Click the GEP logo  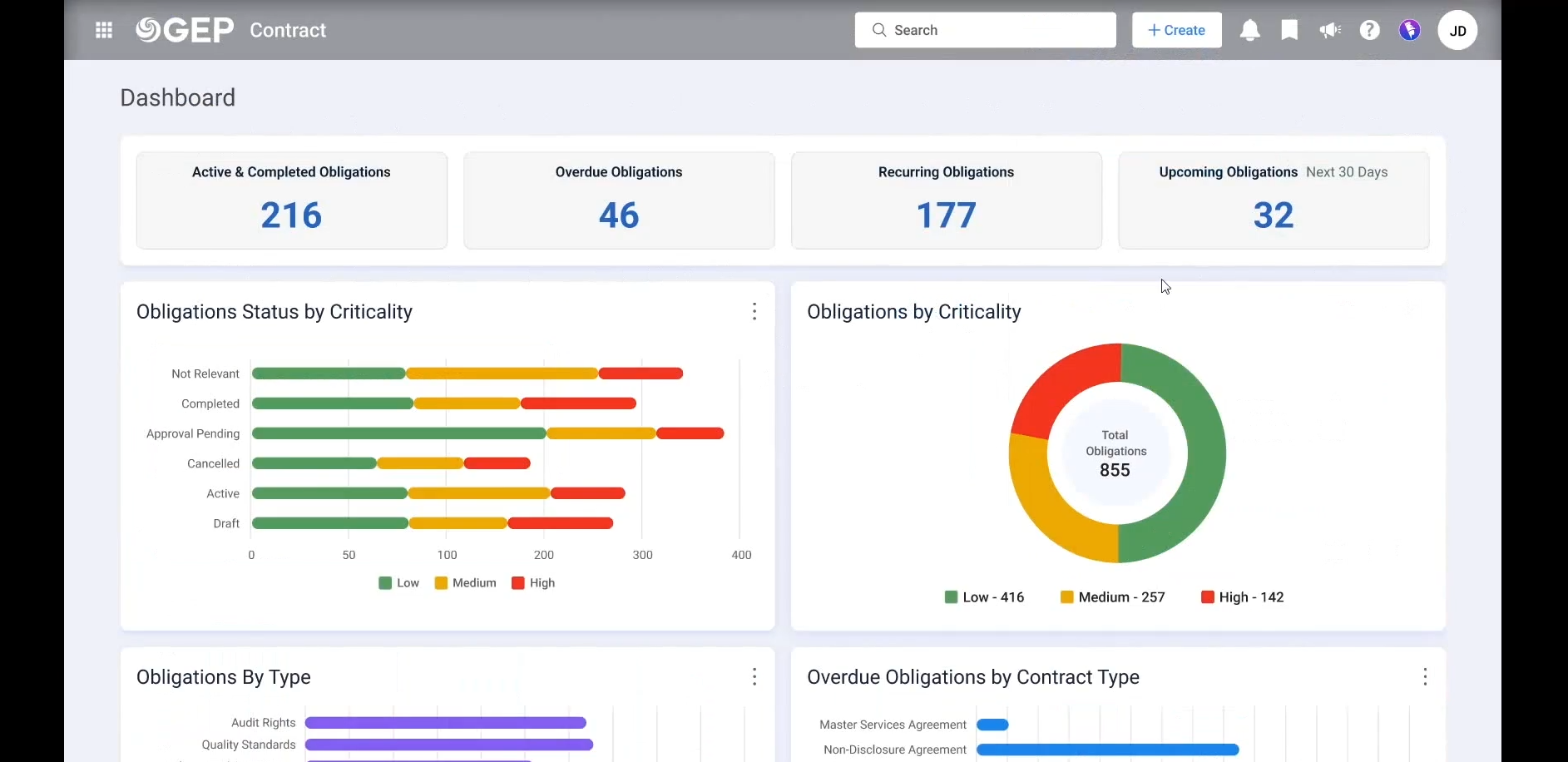185,31
